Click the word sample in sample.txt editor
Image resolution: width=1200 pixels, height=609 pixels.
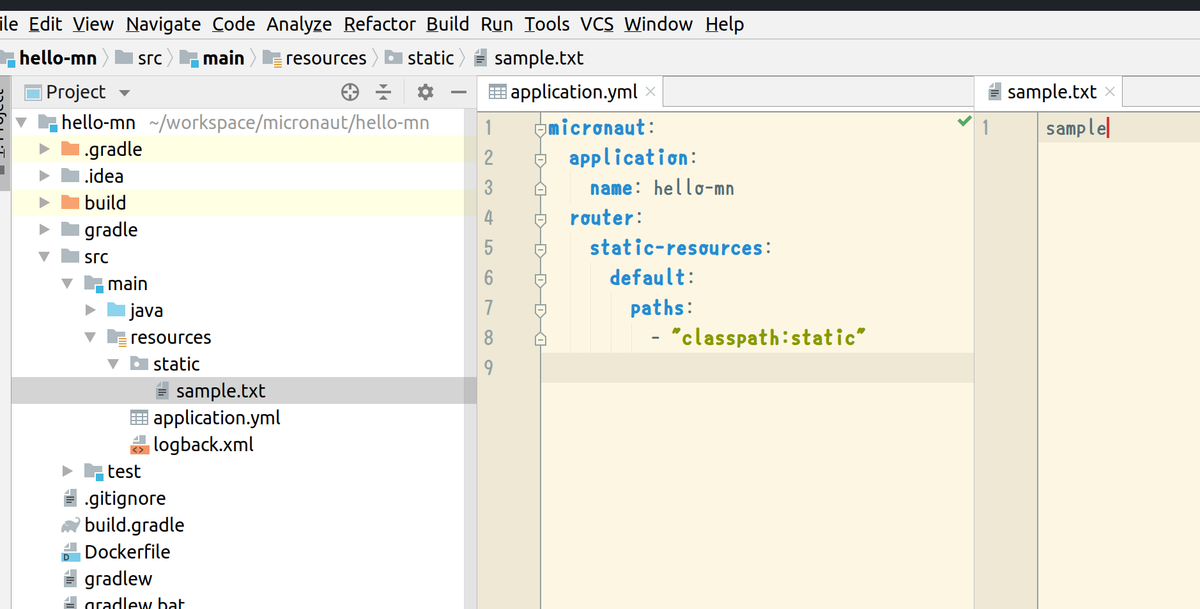click(x=1076, y=129)
